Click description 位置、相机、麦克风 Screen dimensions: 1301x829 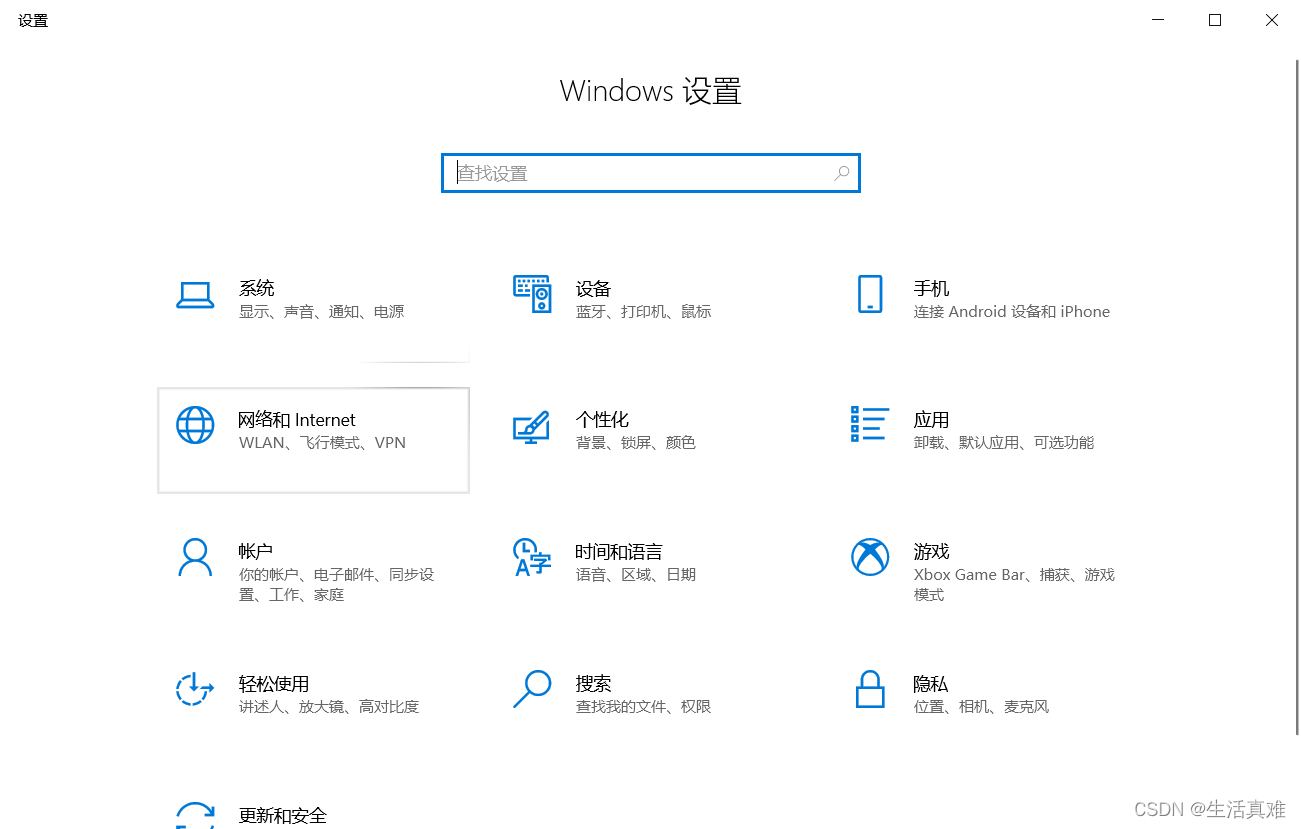981,706
